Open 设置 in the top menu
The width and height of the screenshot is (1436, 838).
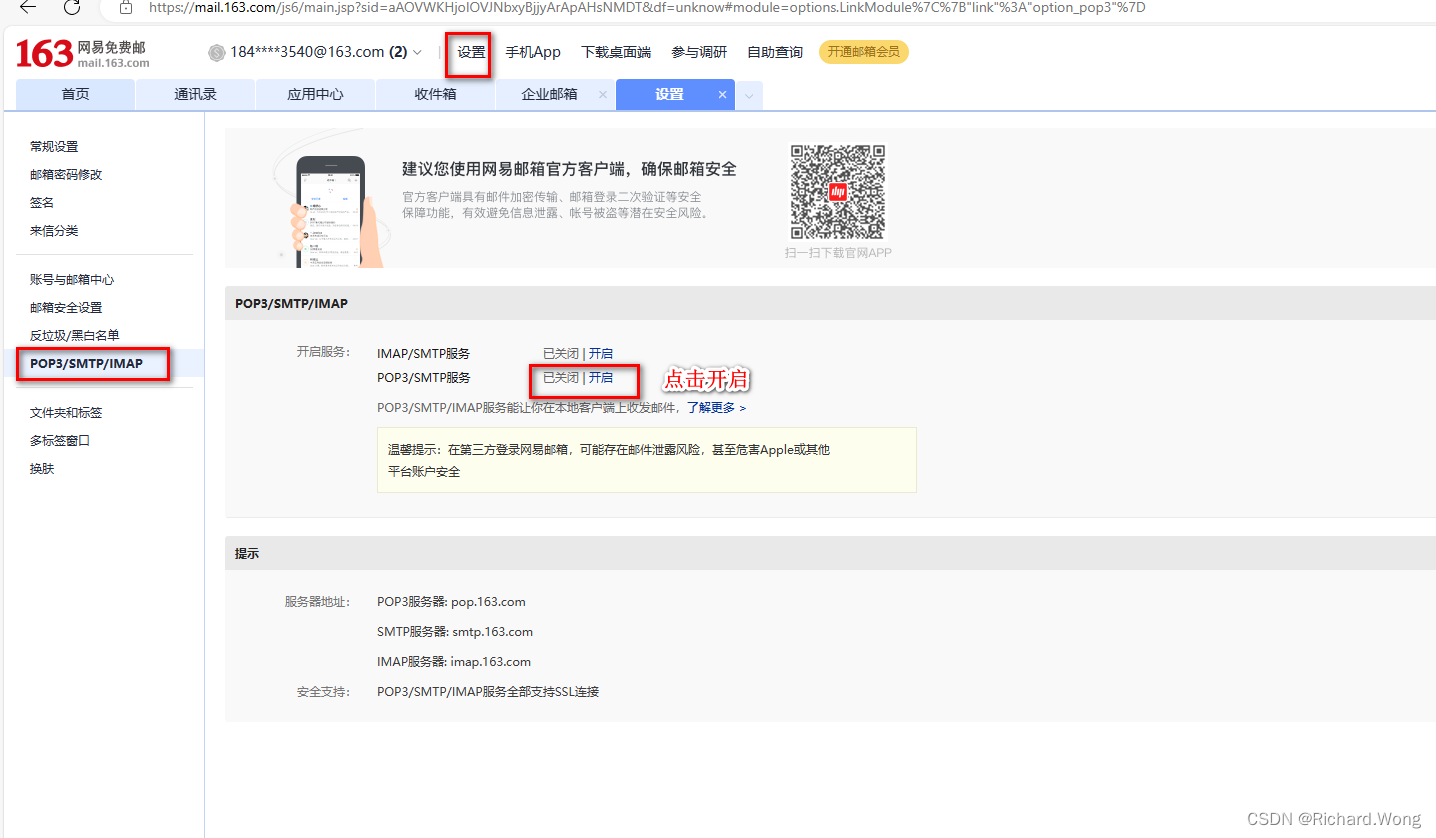pyautogui.click(x=471, y=52)
